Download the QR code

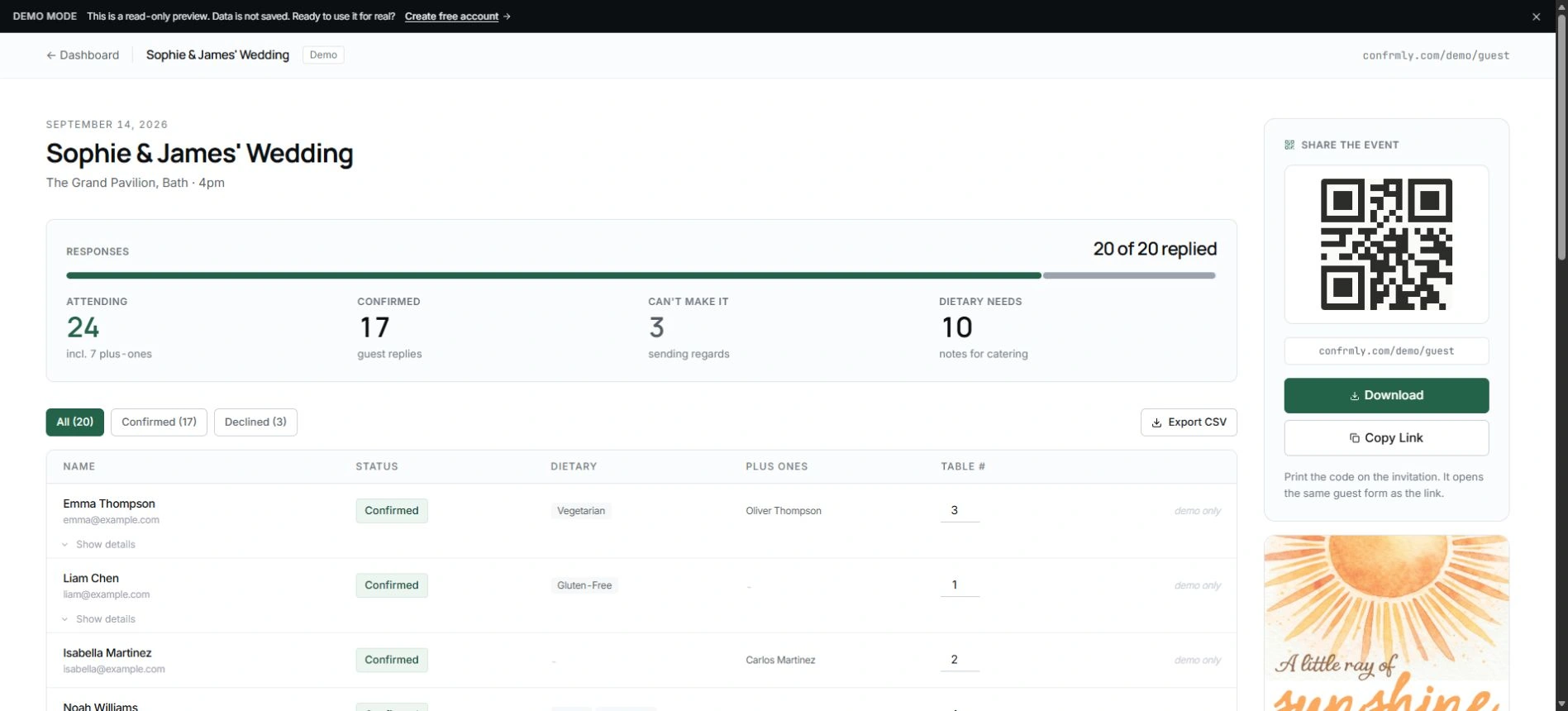click(1386, 395)
